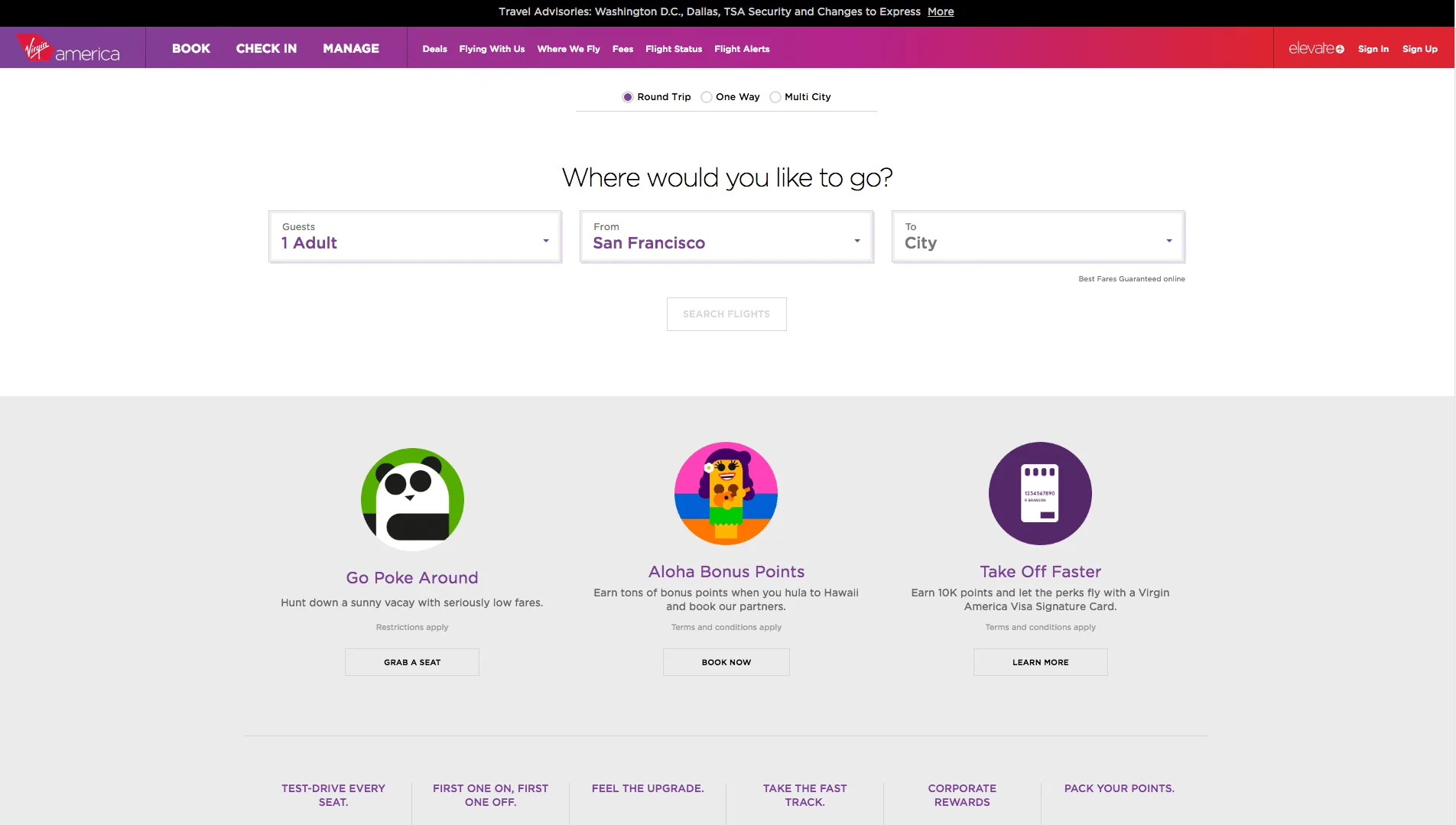Click the GRAB A SEAT button
This screenshot has height=825, width=1456.
coord(412,662)
